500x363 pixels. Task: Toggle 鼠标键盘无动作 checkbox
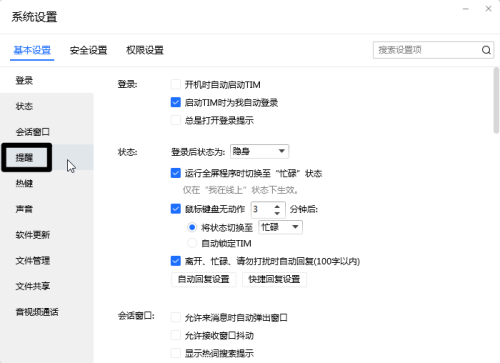176,209
